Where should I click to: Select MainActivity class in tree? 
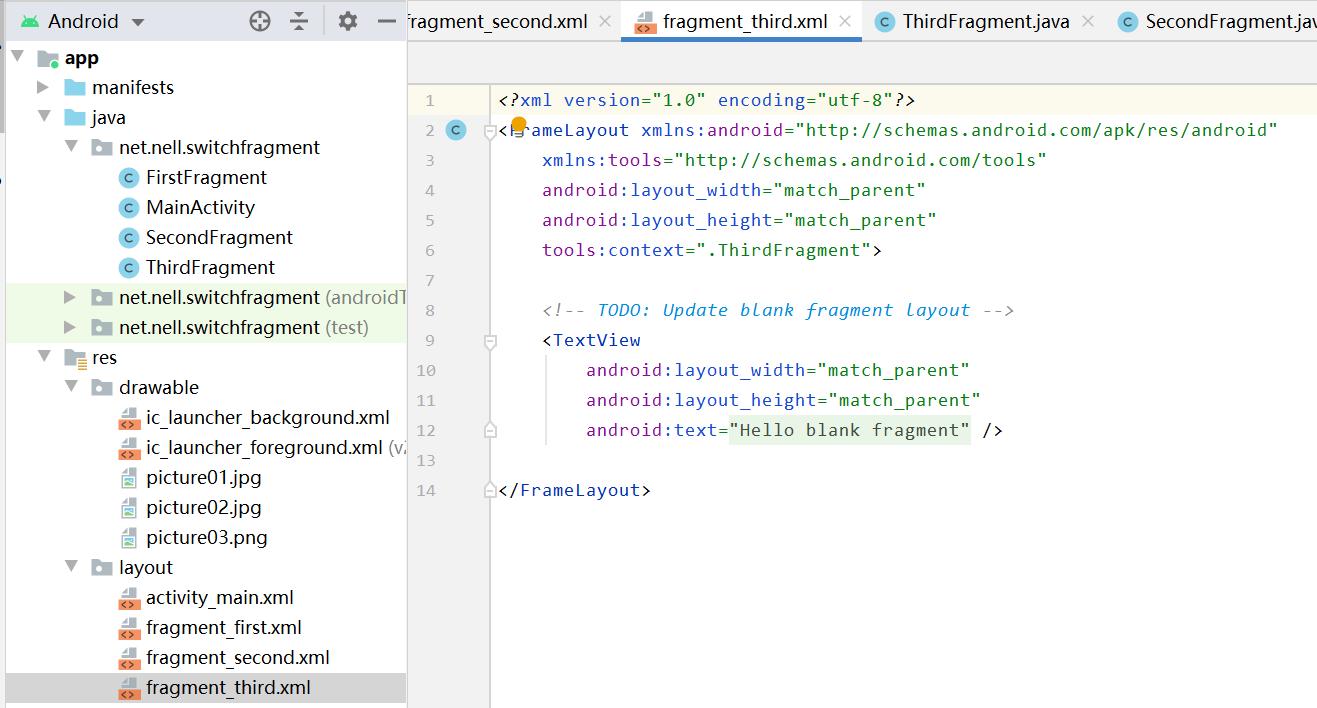(200, 208)
